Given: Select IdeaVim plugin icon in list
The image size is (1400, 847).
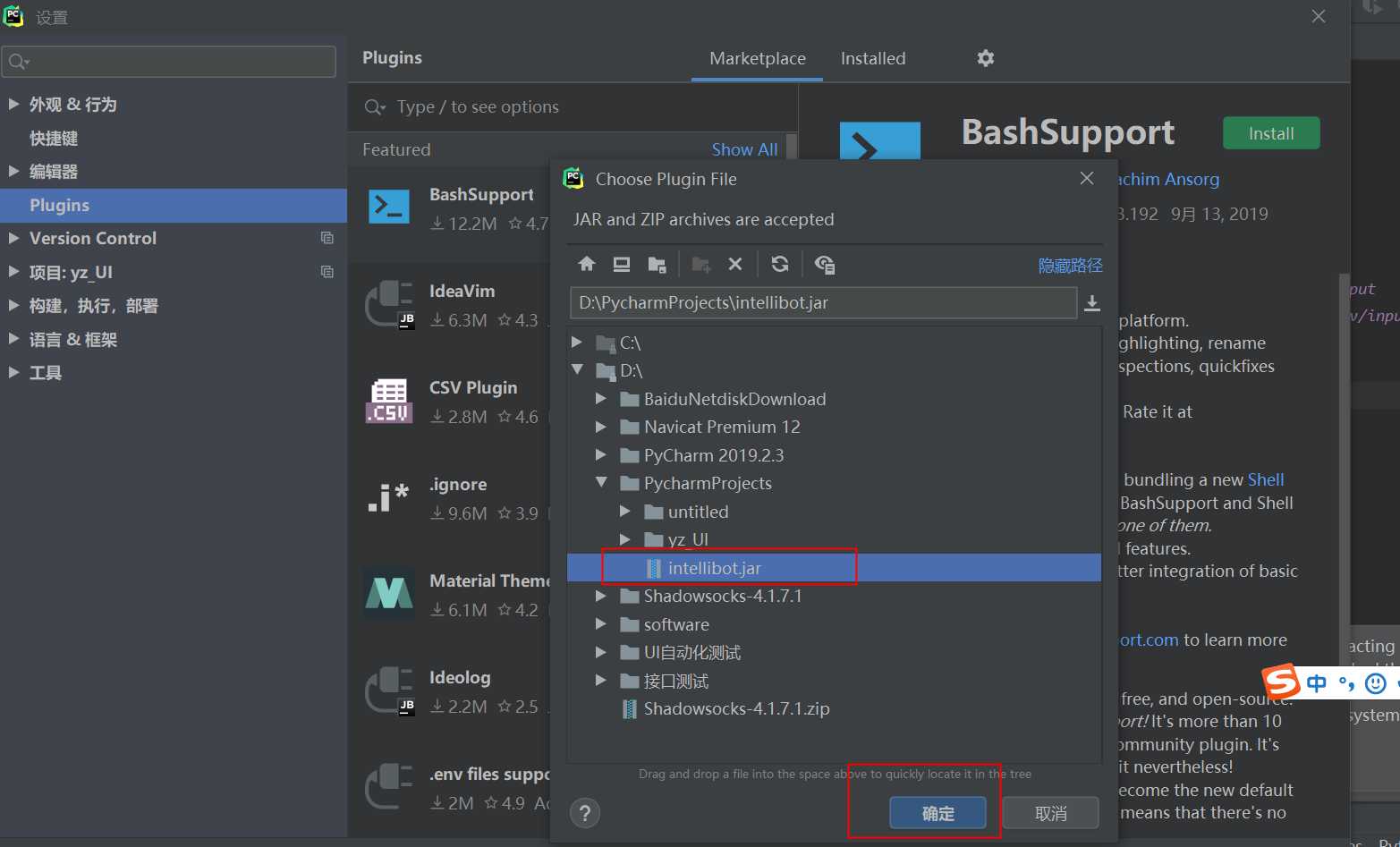Looking at the screenshot, I should pos(389,304).
